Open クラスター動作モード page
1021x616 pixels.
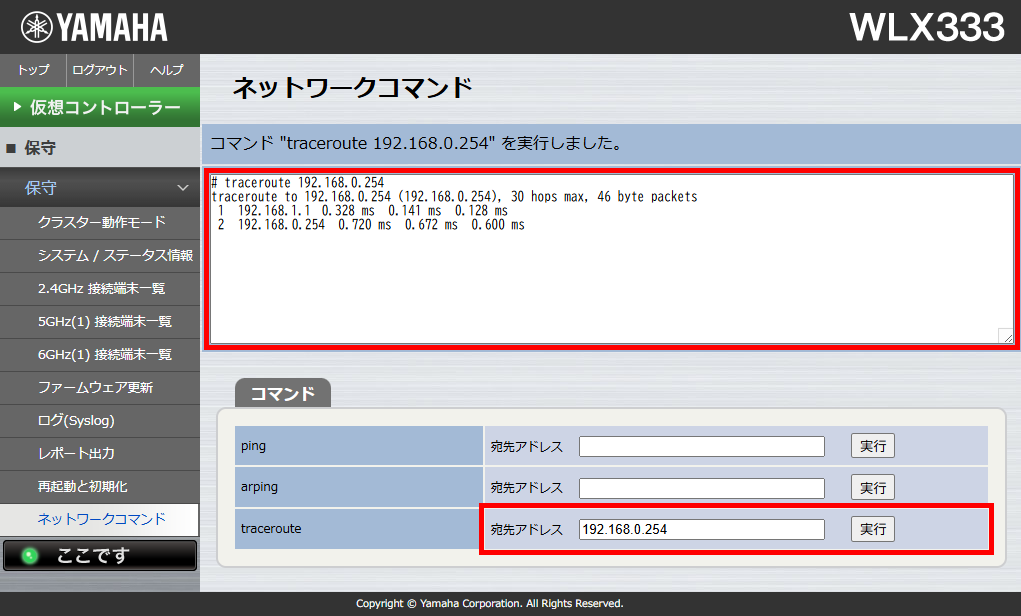[100, 222]
